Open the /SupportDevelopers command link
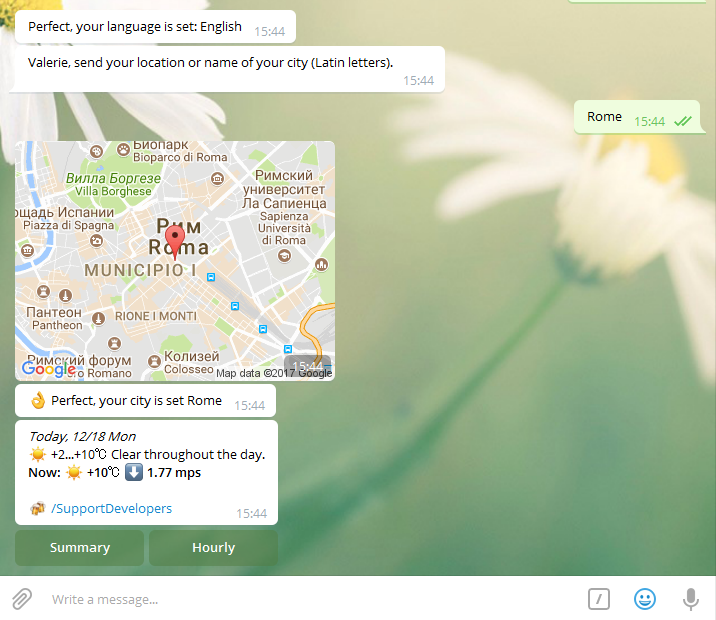716x620 pixels. coord(111,509)
